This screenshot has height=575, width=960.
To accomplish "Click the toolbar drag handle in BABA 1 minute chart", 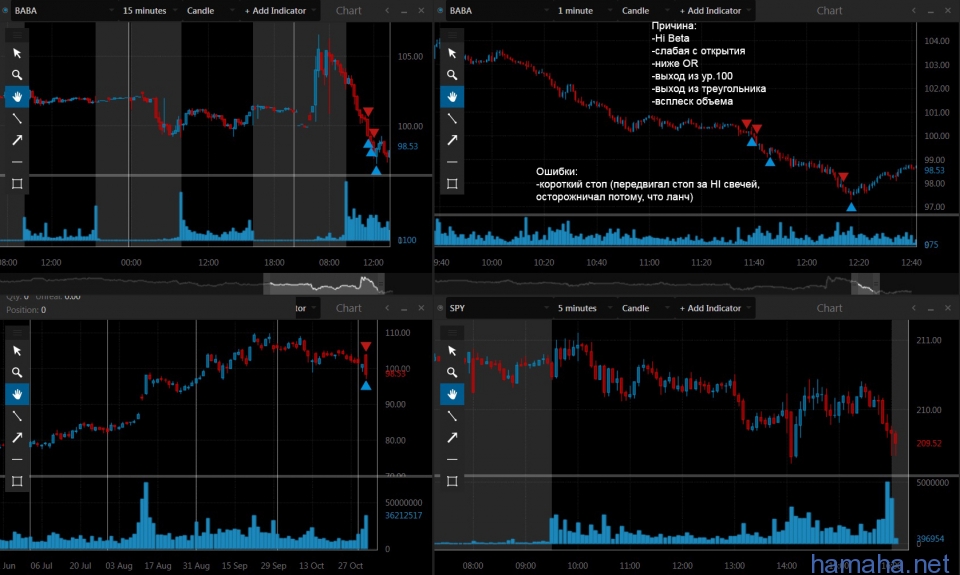I will click(452, 34).
